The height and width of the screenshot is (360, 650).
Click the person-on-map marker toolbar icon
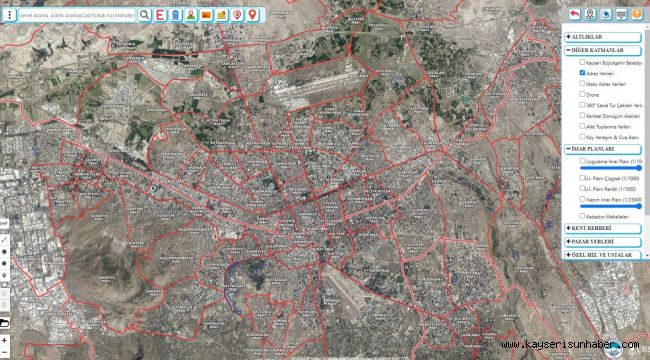191,15
